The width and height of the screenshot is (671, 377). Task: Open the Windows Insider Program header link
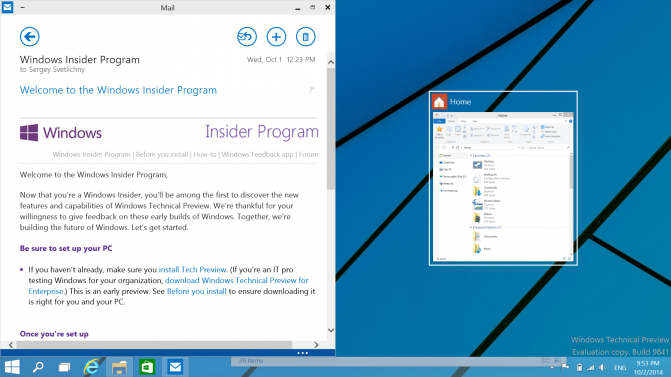91,154
